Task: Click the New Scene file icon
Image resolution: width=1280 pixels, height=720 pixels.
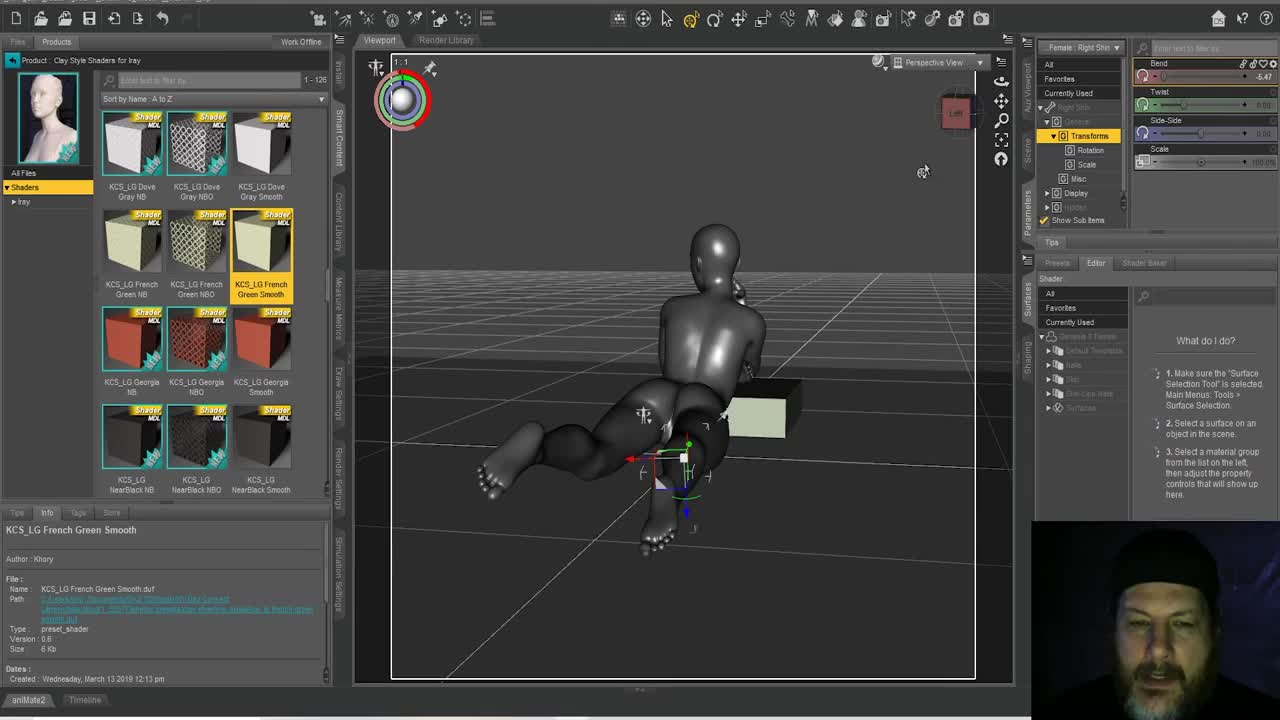Action: tap(16, 18)
